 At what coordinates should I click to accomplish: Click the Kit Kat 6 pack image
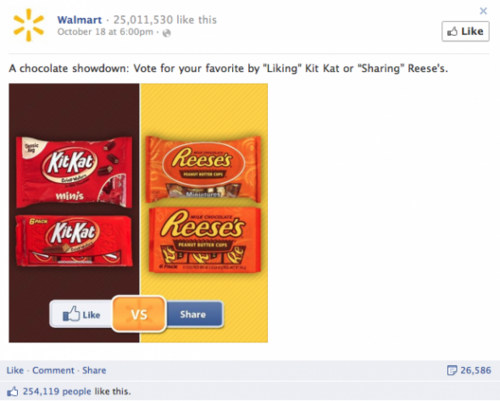(x=74, y=241)
